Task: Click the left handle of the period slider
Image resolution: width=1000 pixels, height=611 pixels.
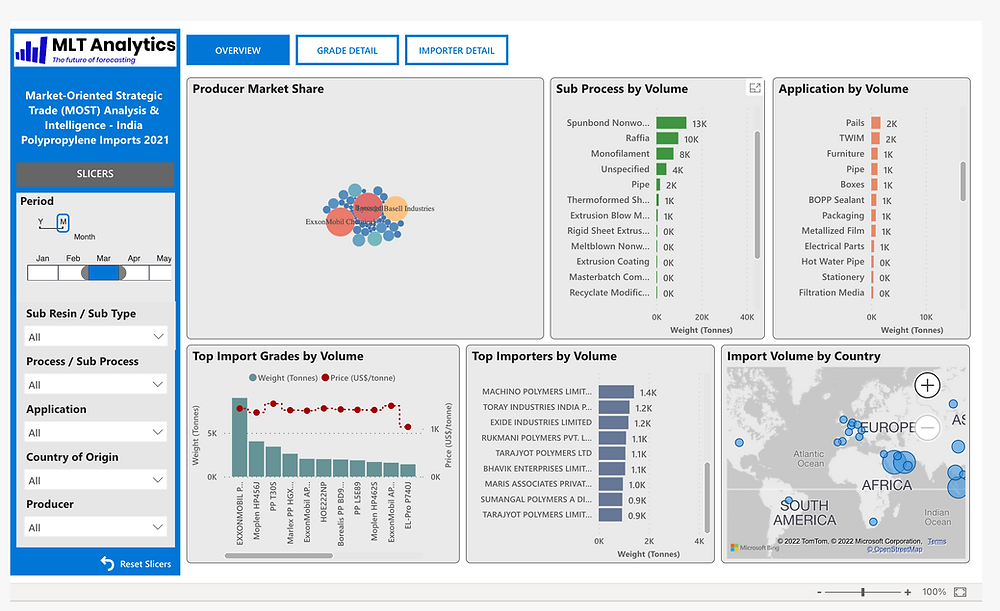Action: (85, 273)
